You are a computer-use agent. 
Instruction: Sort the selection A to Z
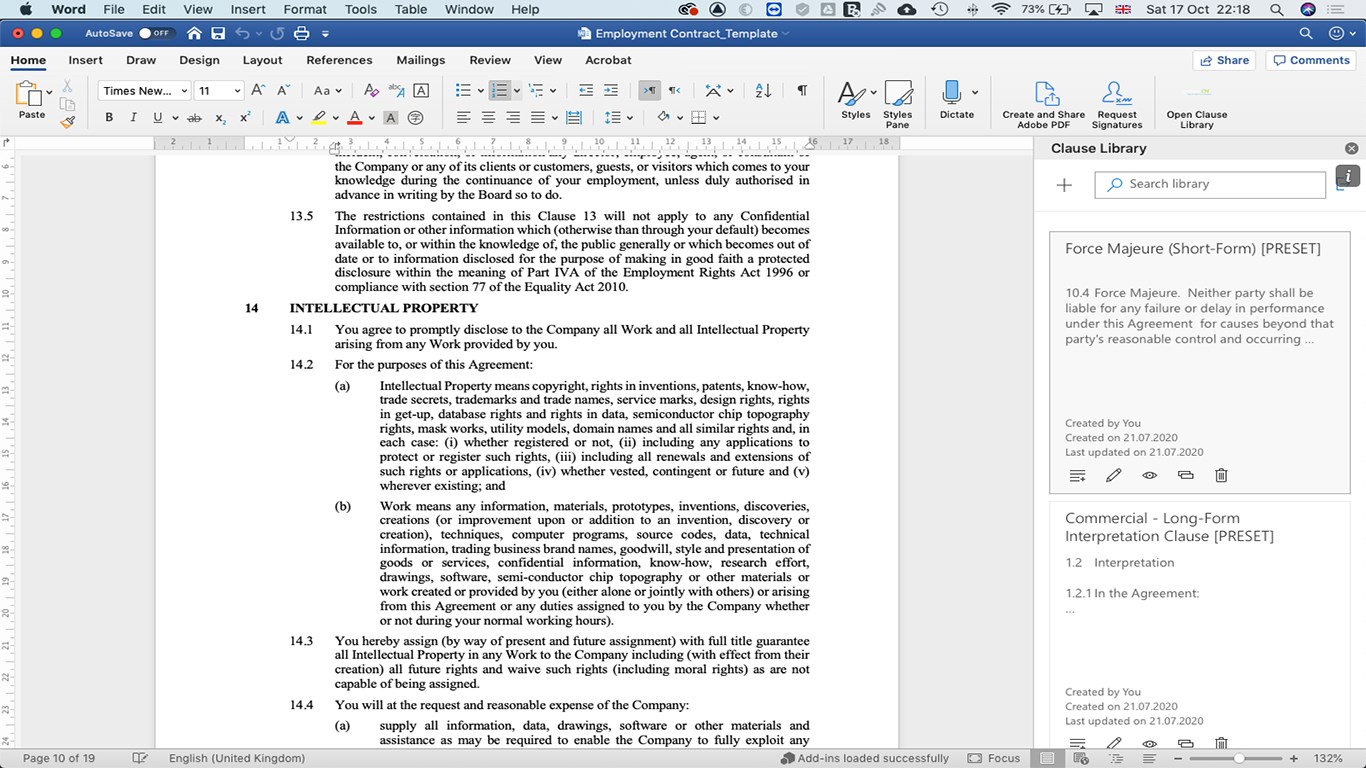click(763, 90)
